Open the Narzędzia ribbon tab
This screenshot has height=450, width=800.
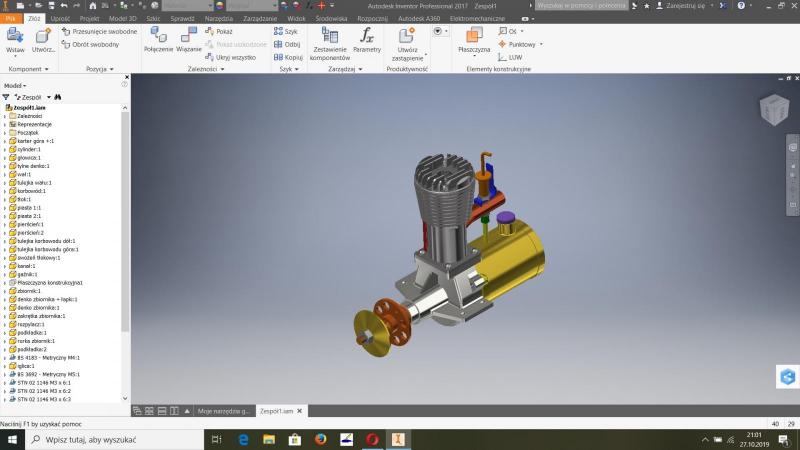click(219, 18)
